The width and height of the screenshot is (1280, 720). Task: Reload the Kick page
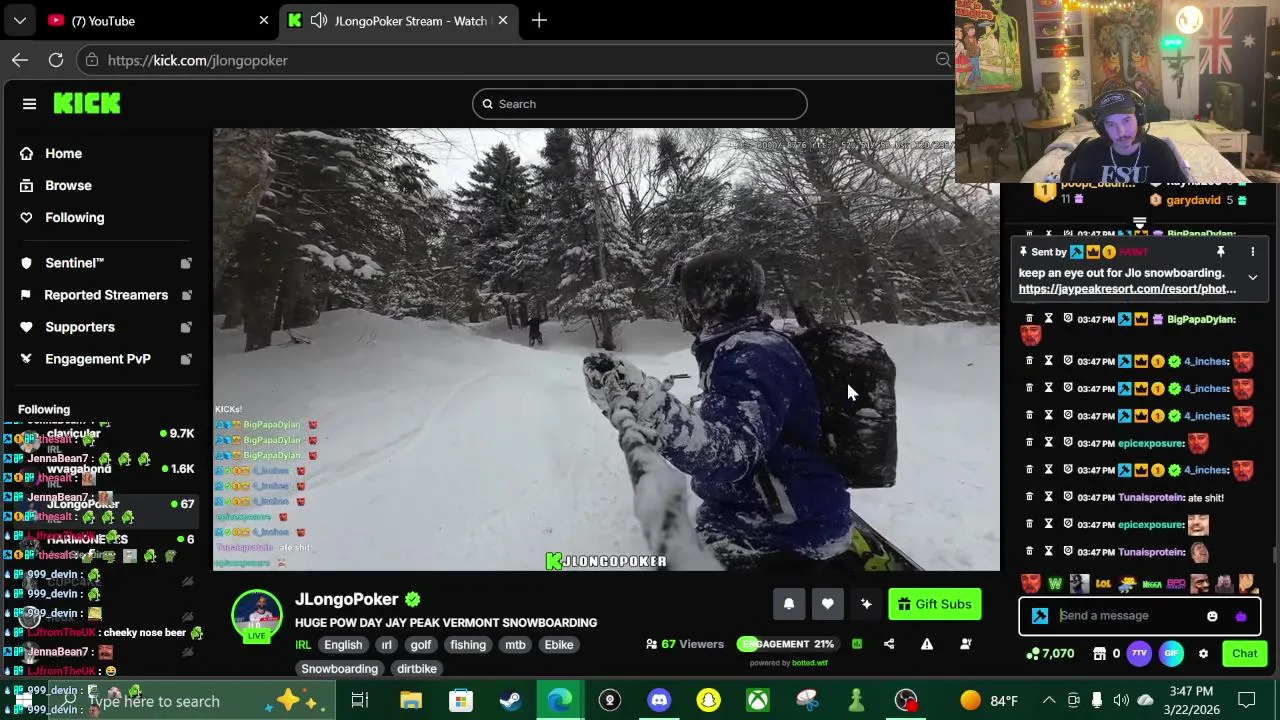pyautogui.click(x=56, y=60)
